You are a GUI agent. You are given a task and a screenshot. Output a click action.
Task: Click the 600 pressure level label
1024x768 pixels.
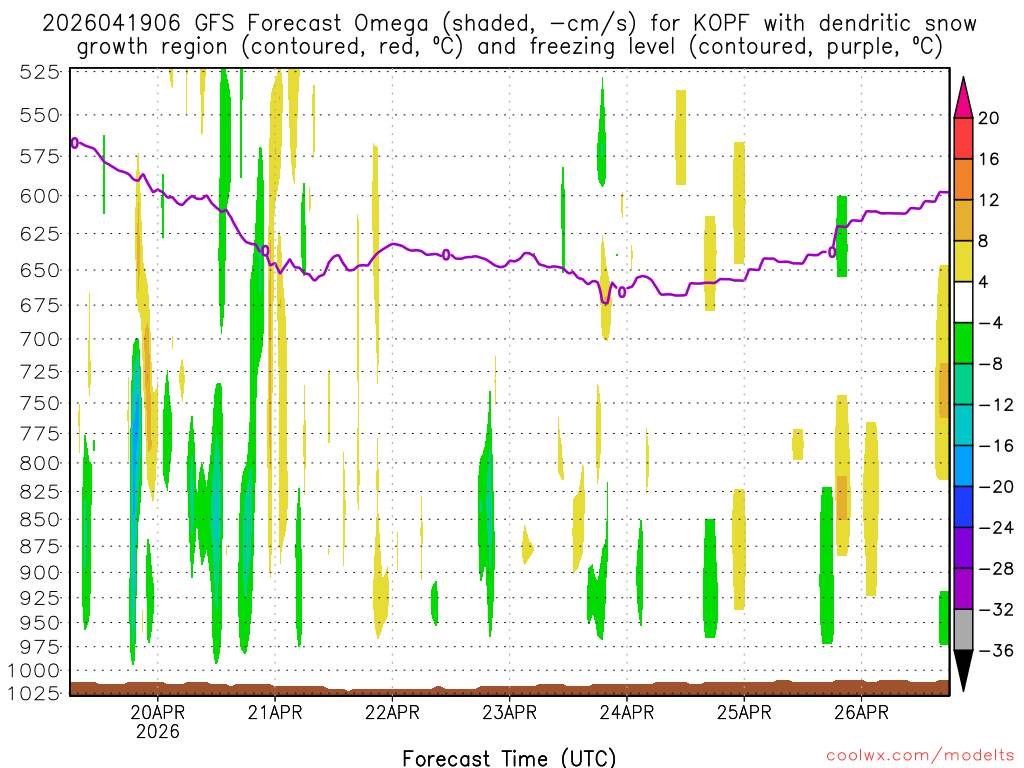[40, 196]
